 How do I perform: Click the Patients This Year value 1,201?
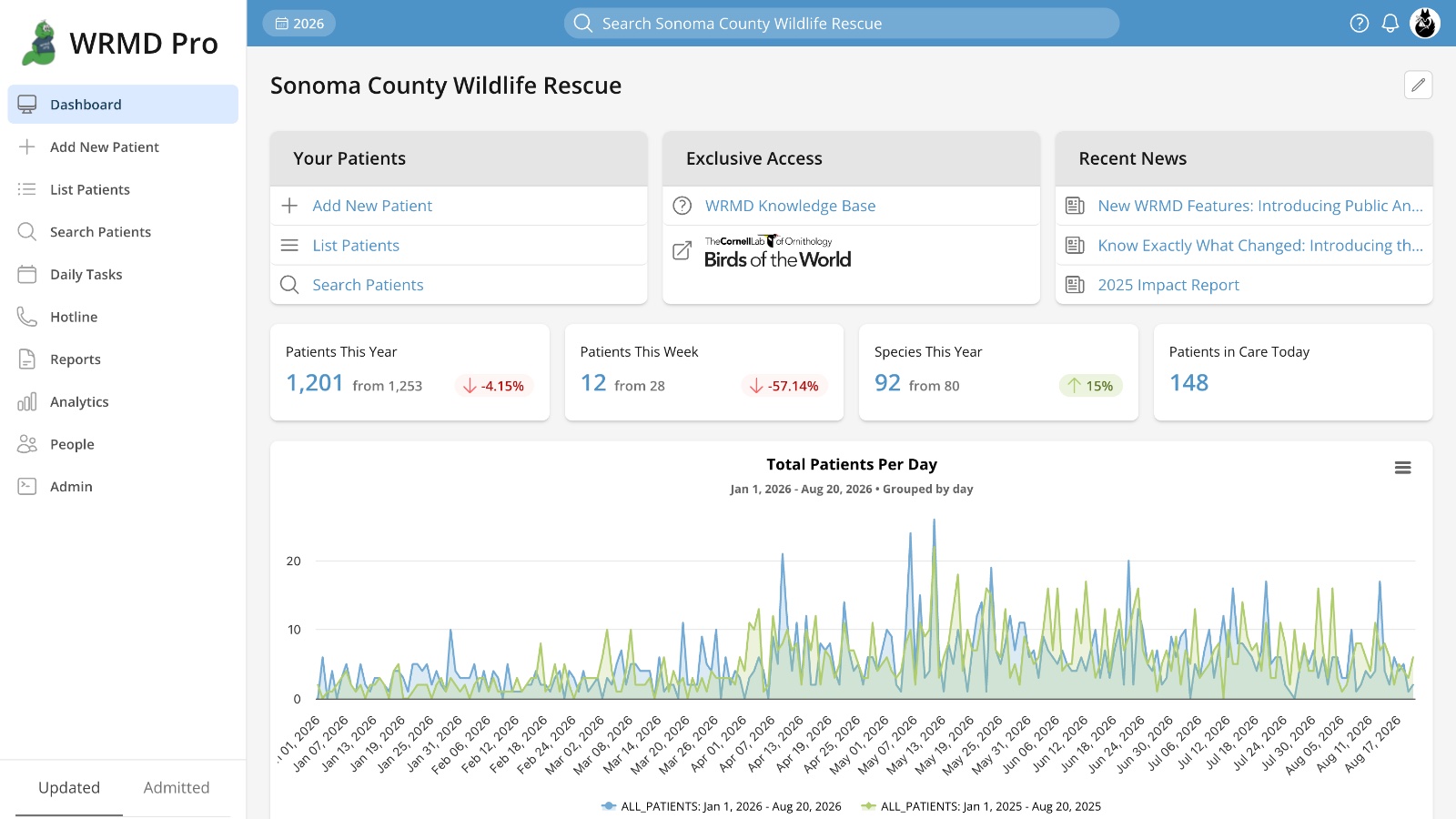pos(315,383)
